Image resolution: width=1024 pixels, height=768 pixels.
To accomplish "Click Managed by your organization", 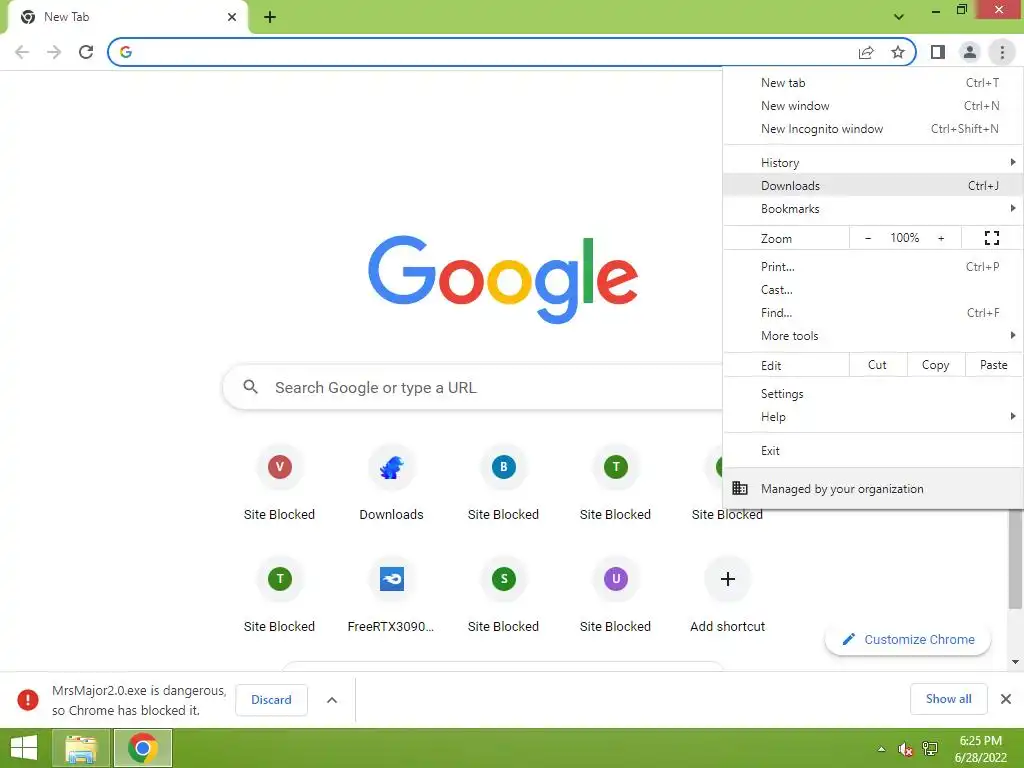I will pyautogui.click(x=873, y=488).
